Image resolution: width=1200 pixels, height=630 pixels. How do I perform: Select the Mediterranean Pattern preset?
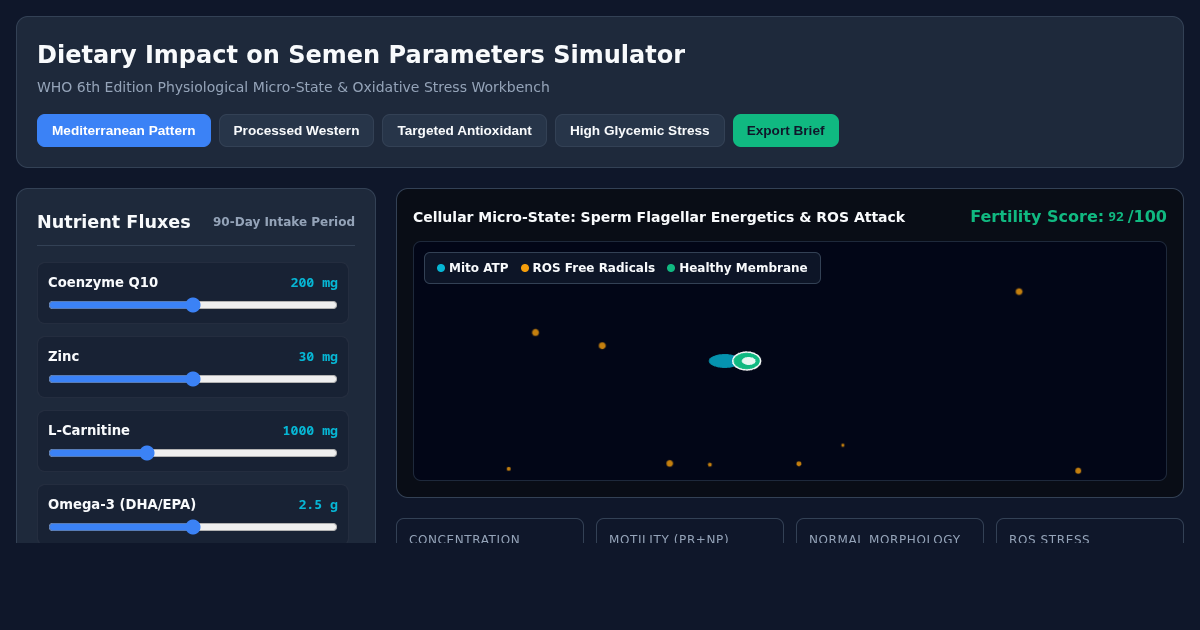[124, 131]
